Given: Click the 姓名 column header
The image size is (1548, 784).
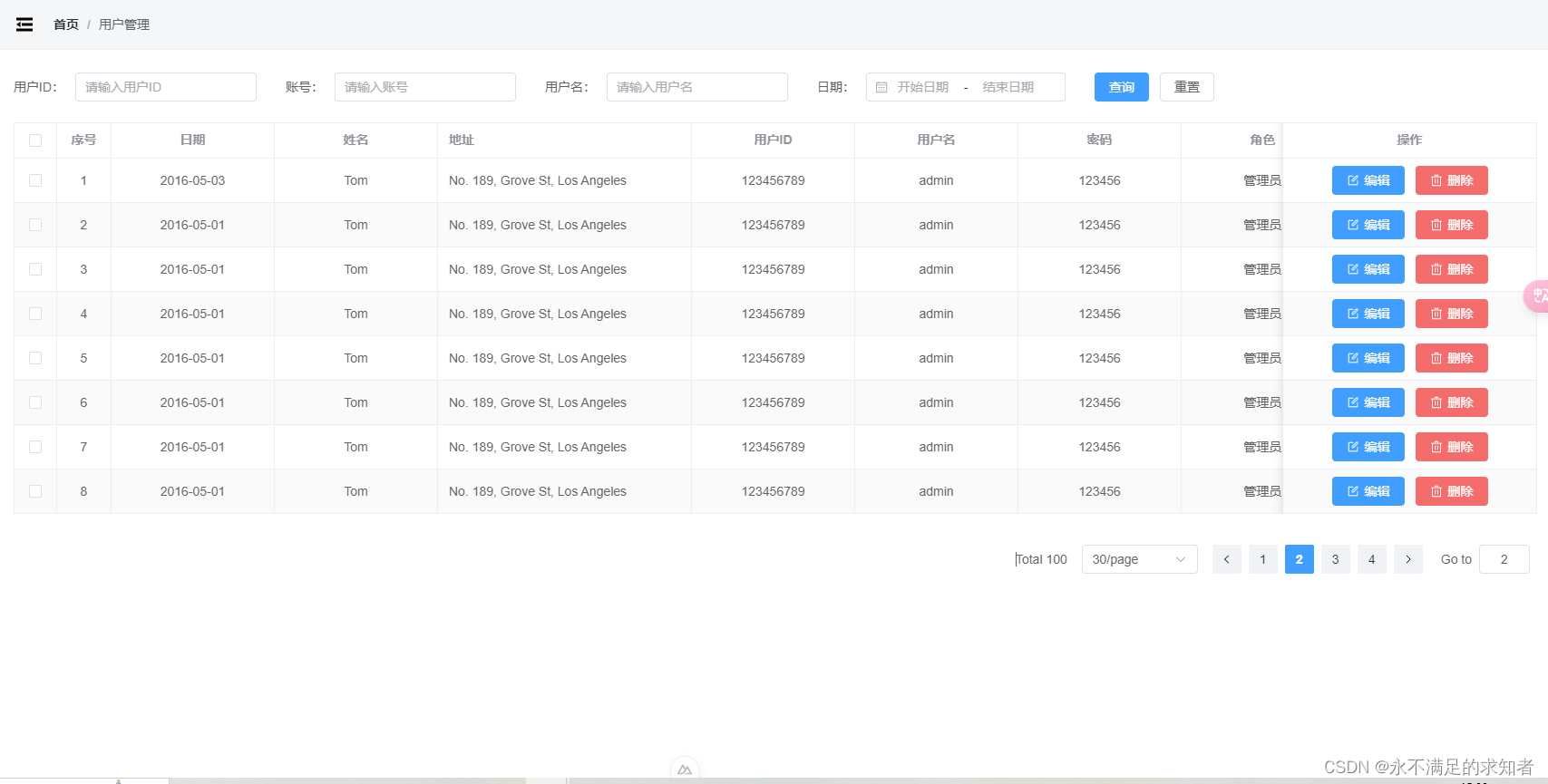Looking at the screenshot, I should point(355,140).
